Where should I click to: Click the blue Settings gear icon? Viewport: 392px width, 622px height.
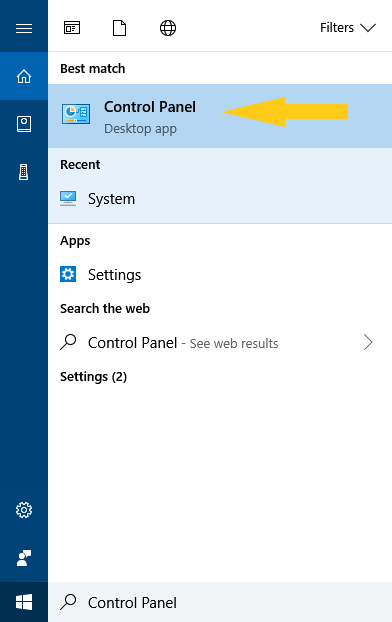[68, 274]
